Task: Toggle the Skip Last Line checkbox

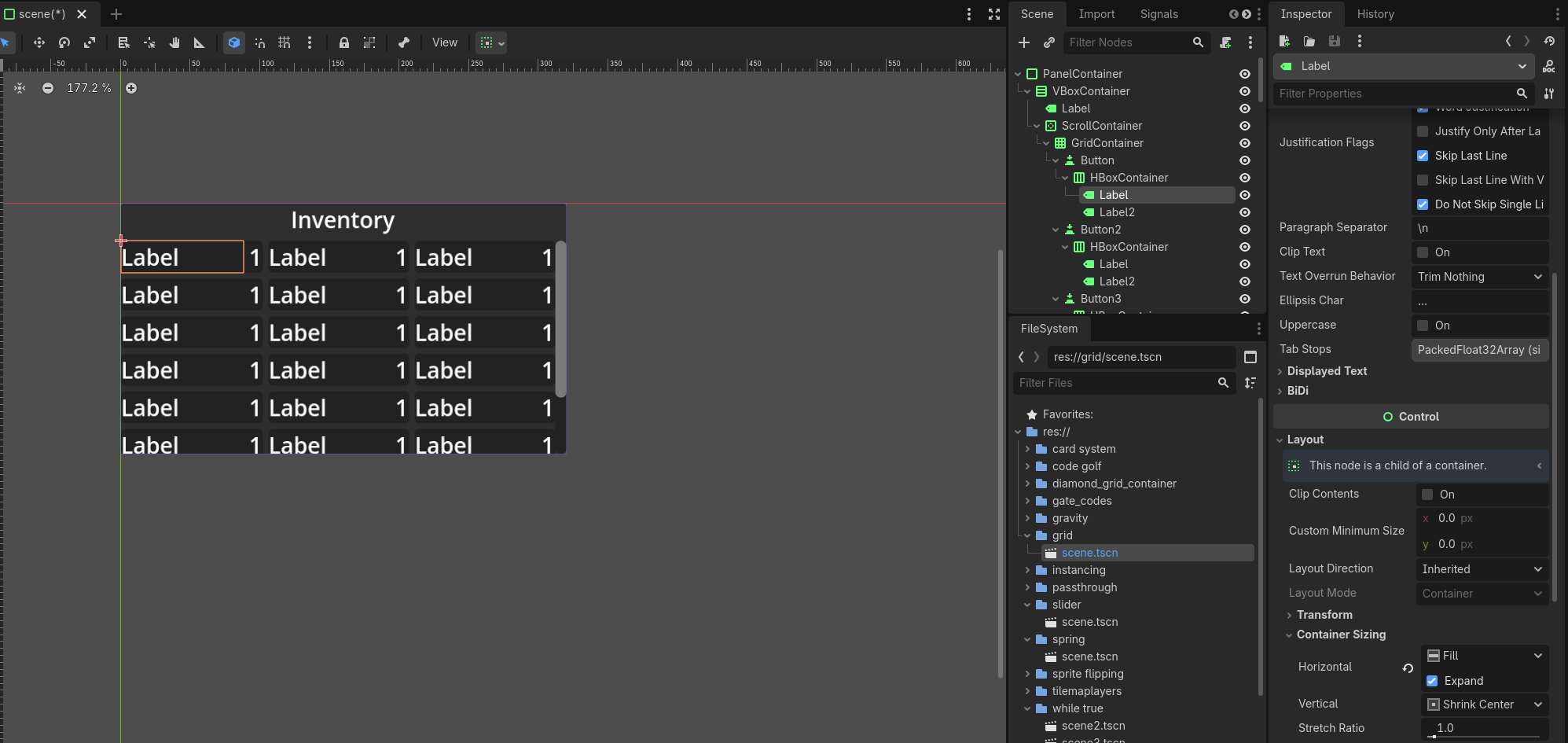Action: [x=1423, y=156]
